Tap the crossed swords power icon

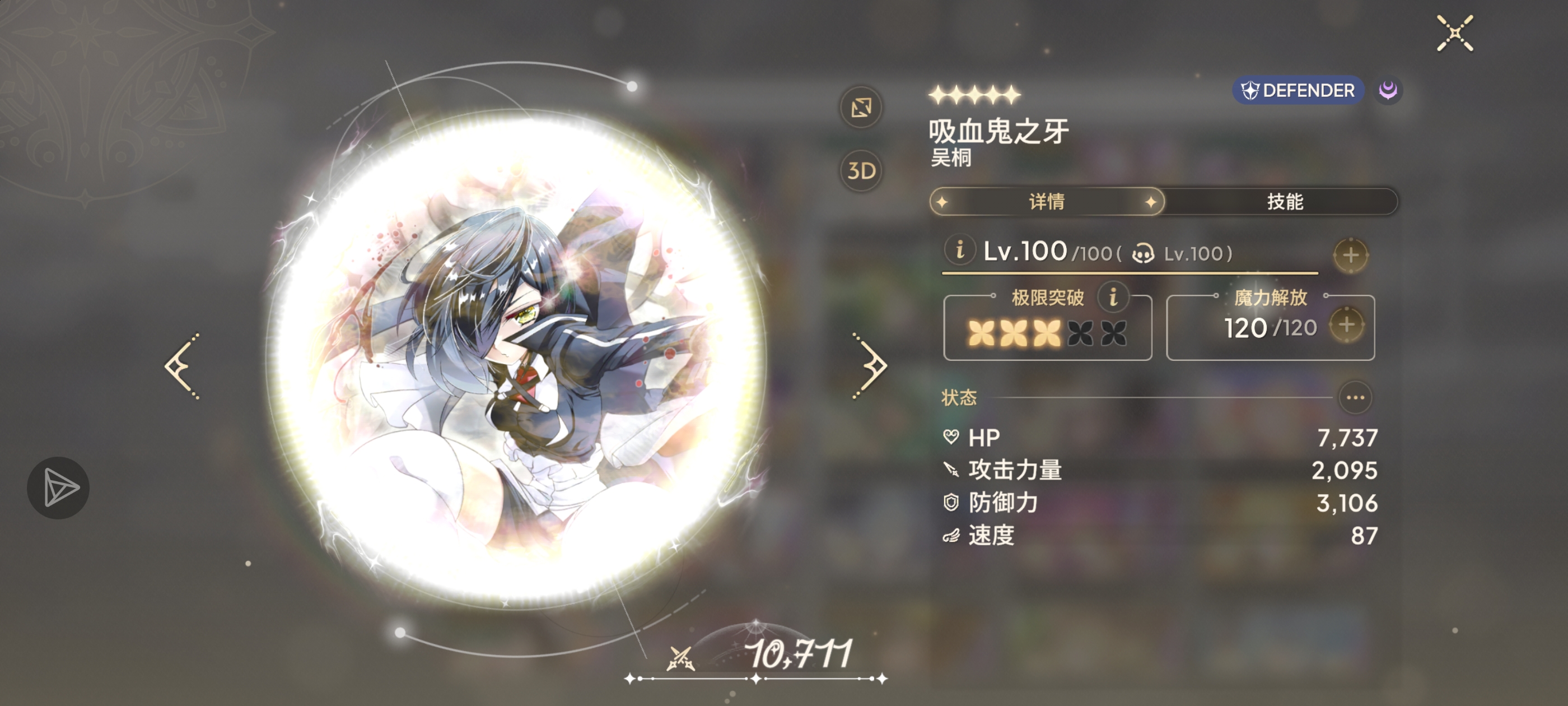(680, 658)
